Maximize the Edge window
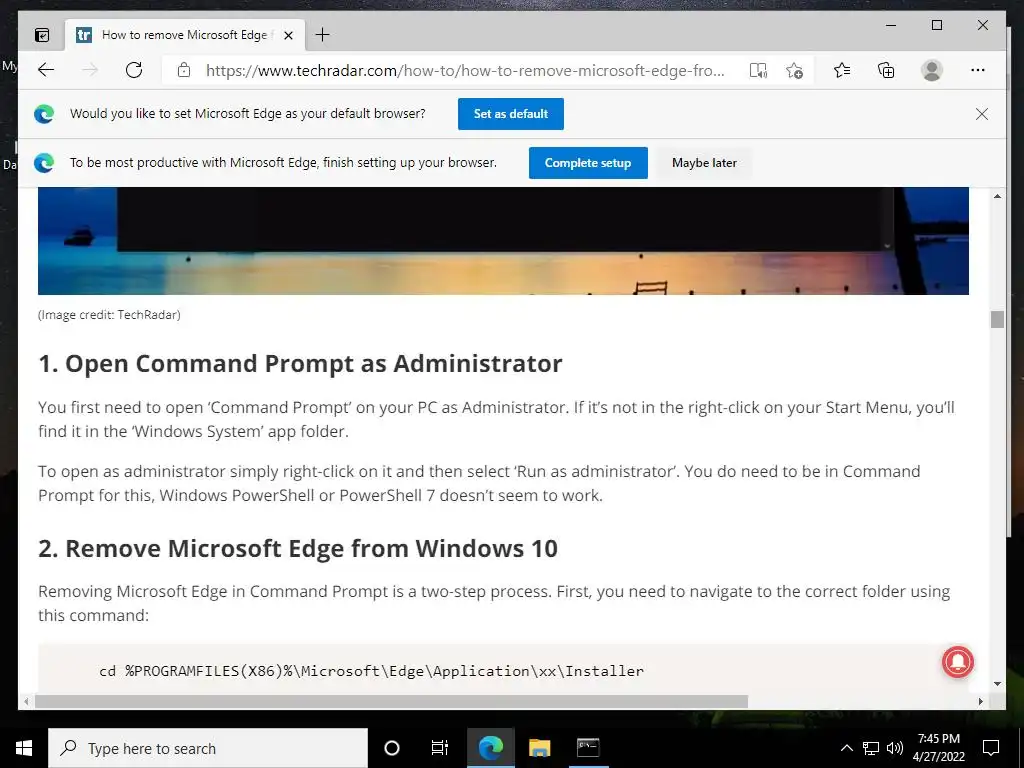Viewport: 1024px width, 768px height. coord(936,25)
